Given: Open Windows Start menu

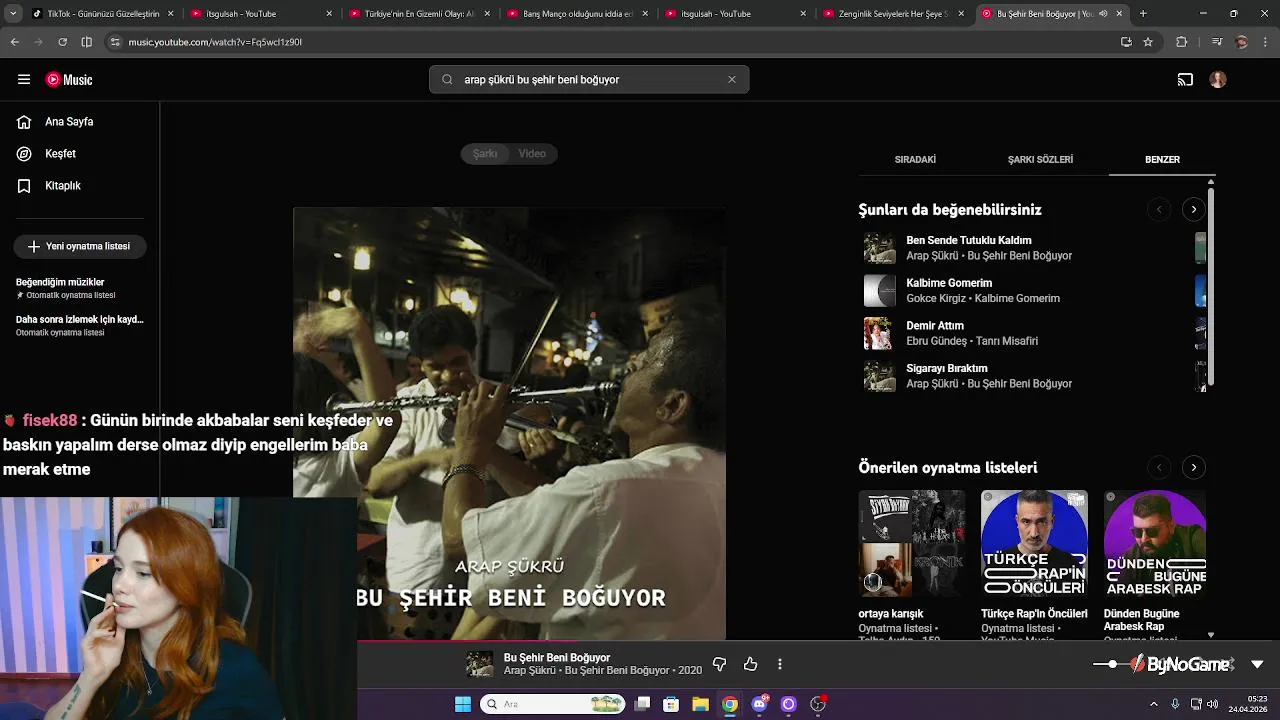Looking at the screenshot, I should (462, 704).
